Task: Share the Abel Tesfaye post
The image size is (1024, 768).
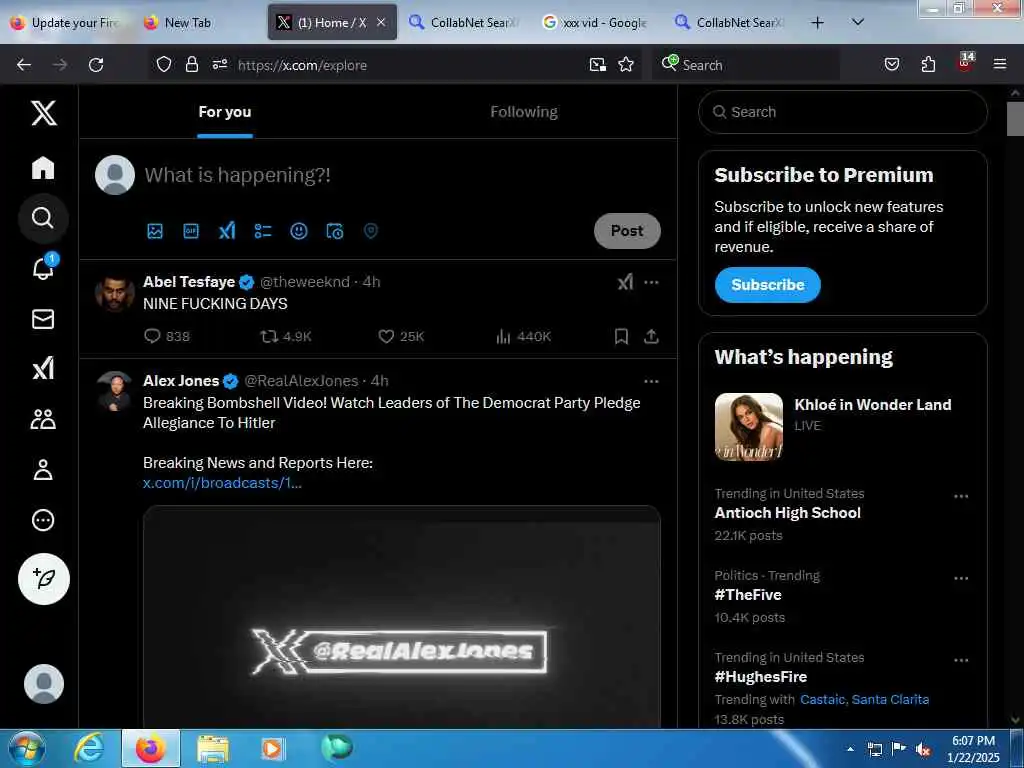Action: (x=651, y=336)
